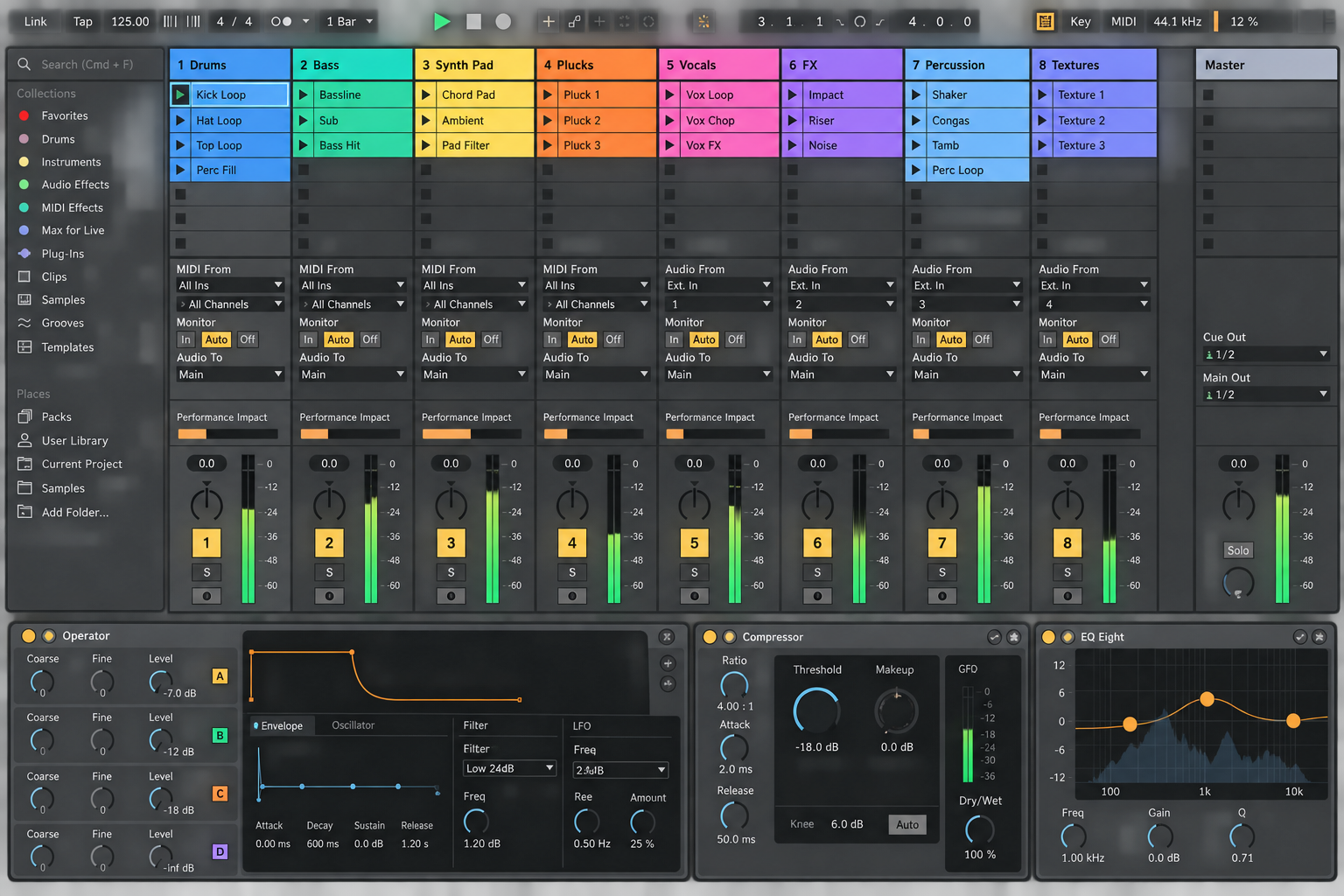Start playback with the green Play button
Image resolution: width=1344 pixels, height=896 pixels.
[443, 21]
